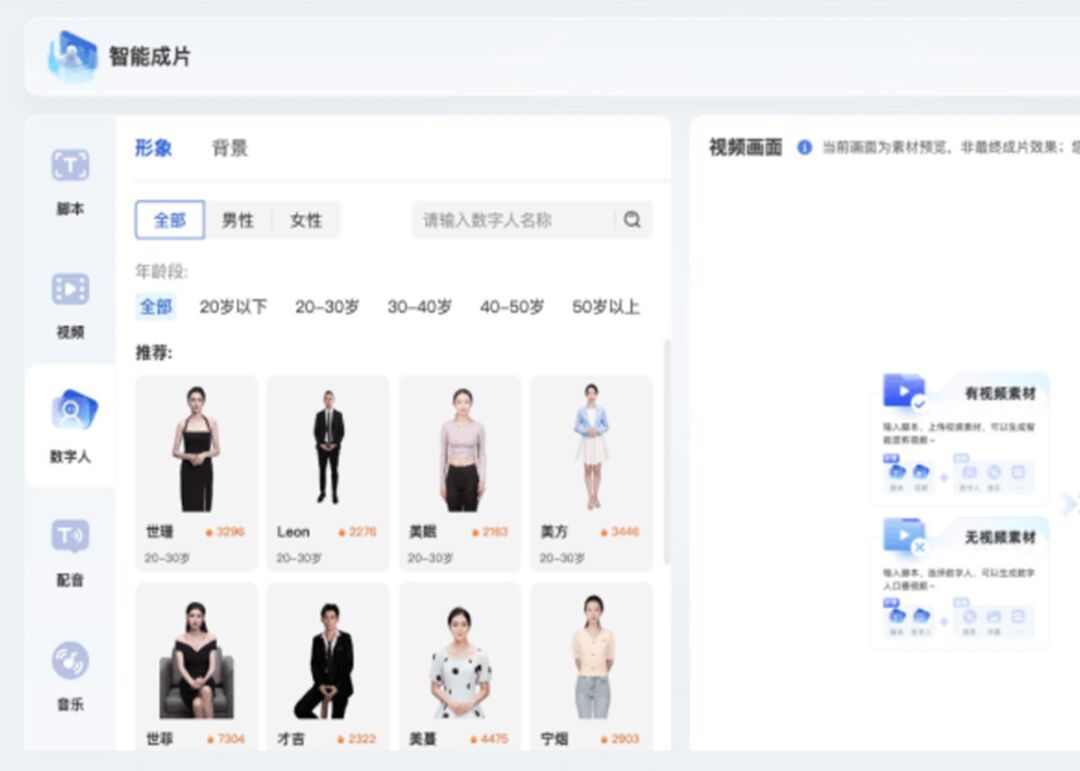This screenshot has width=1080, height=771.
Task: Switch to the 形象 tab
Action: point(154,148)
